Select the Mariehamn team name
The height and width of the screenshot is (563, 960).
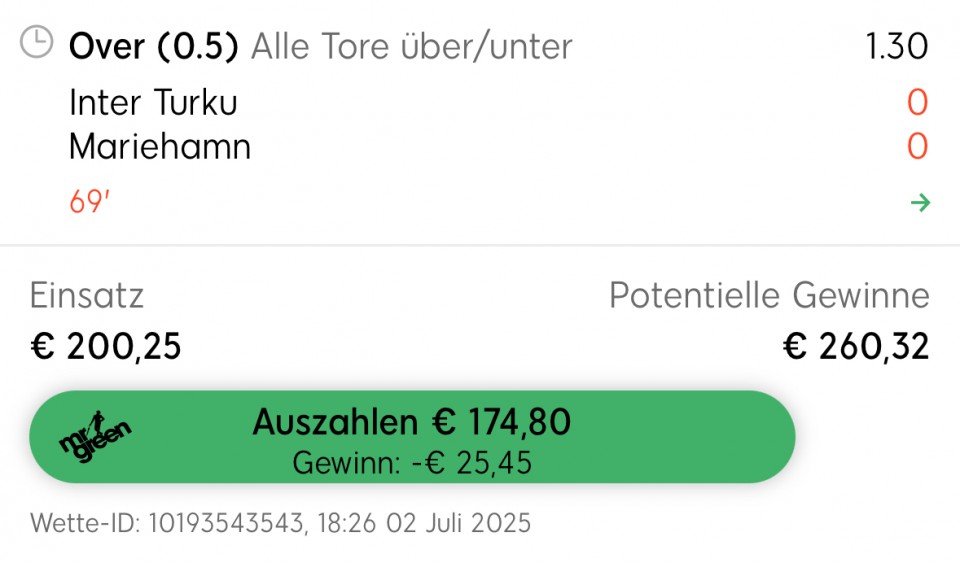click(160, 147)
